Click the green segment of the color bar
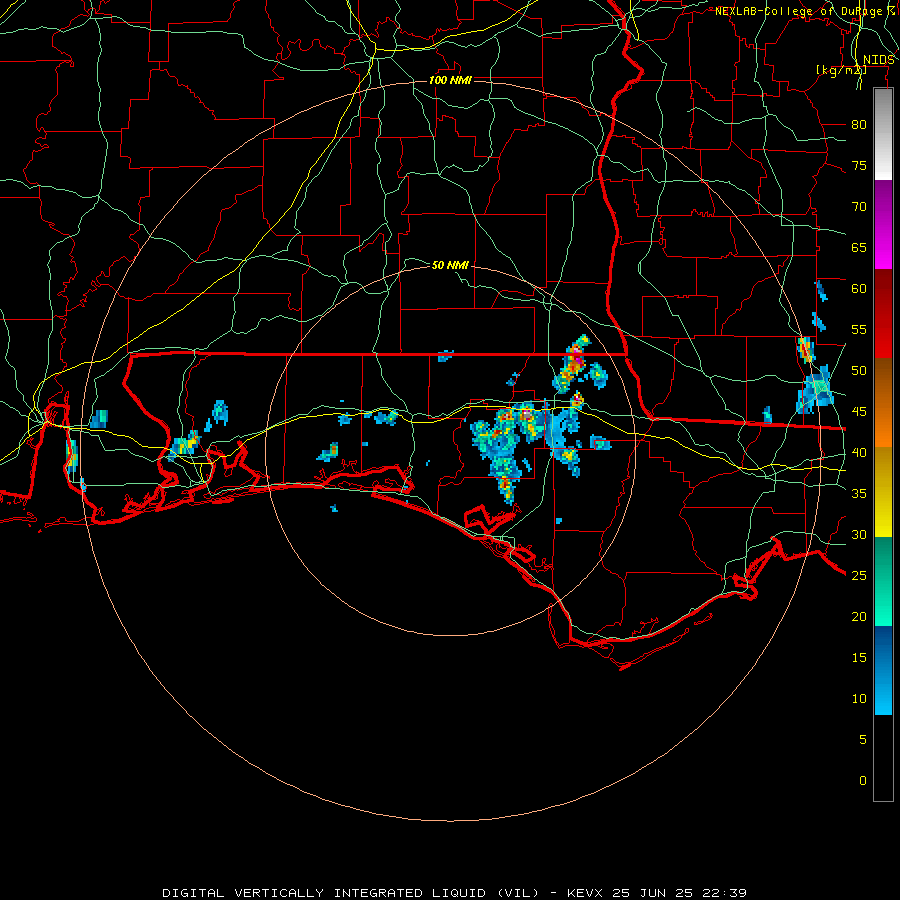This screenshot has height=900, width=900. [x=883, y=581]
